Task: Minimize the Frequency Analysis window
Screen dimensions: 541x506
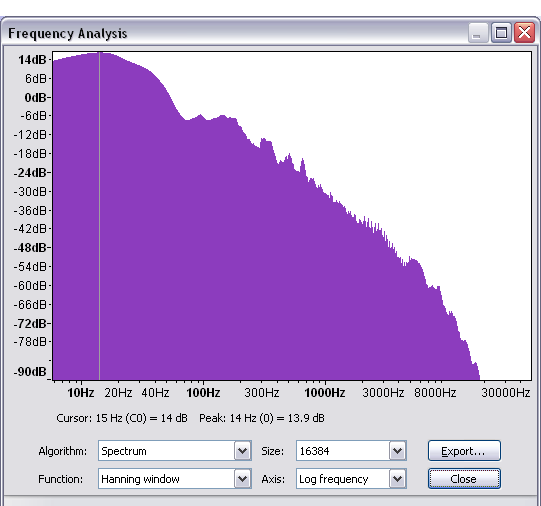Action: pos(478,33)
